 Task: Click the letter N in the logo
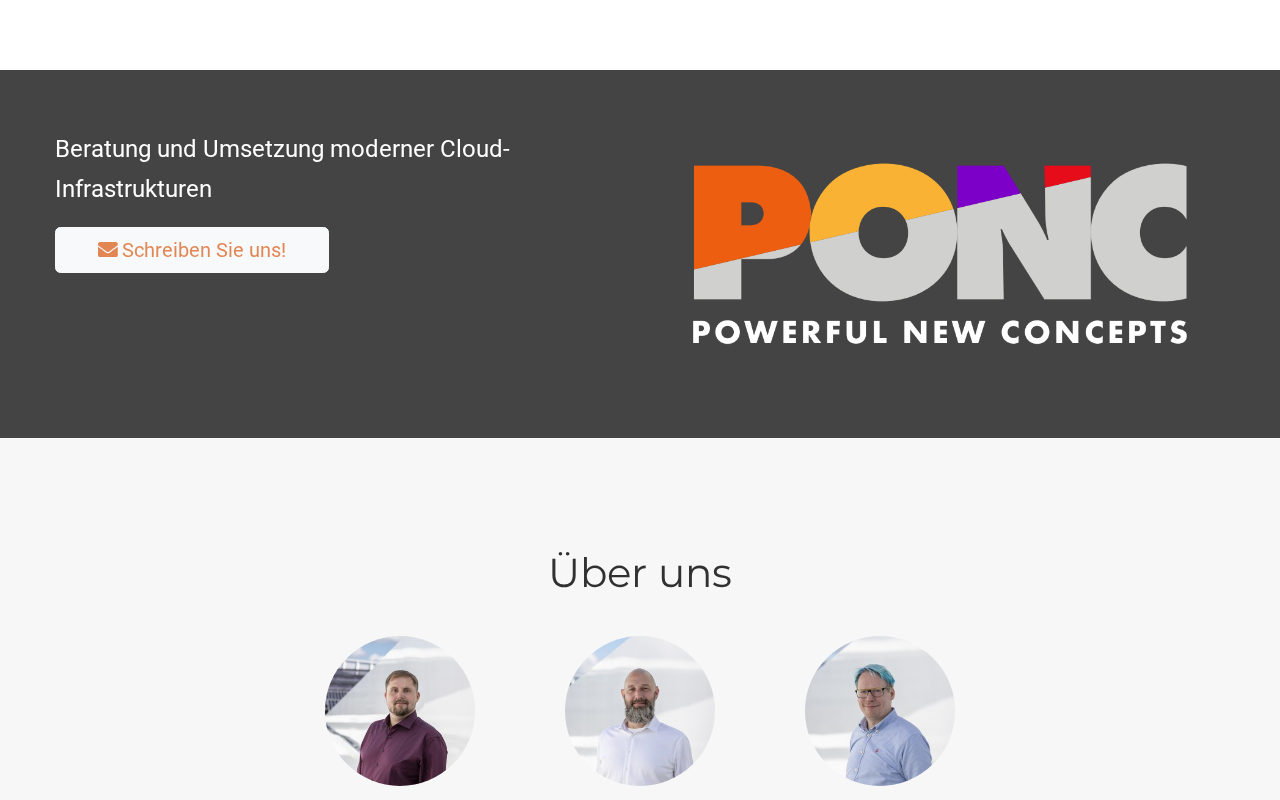pos(1024,232)
